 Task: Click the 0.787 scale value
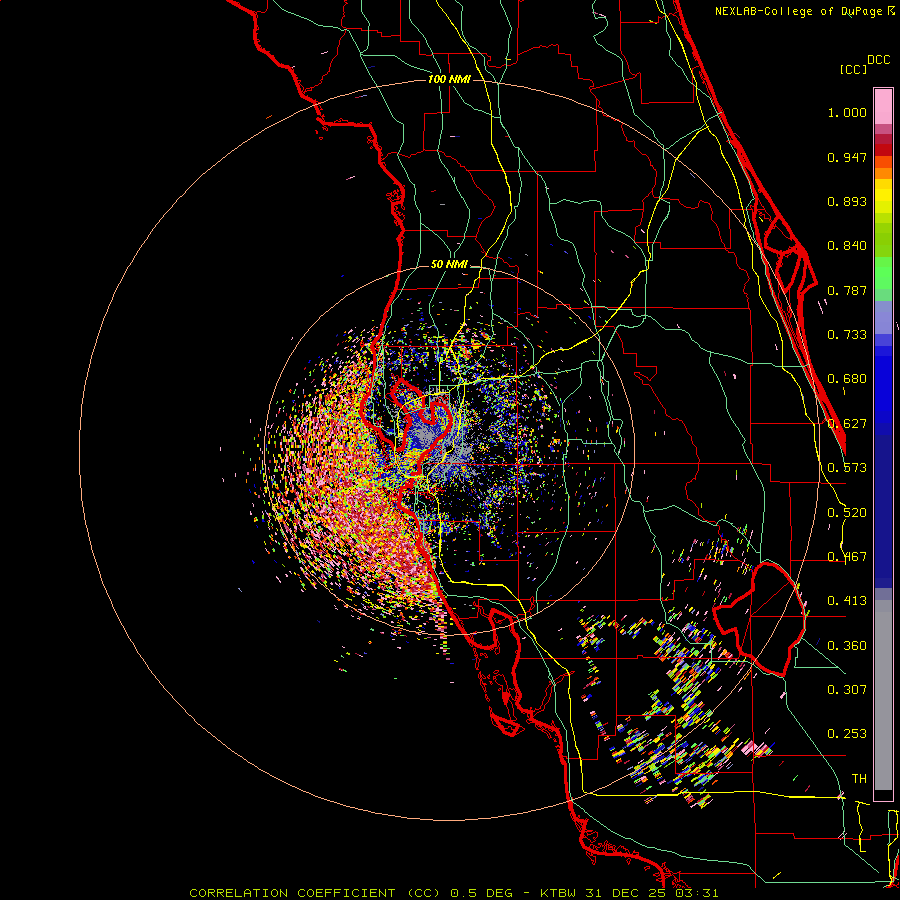(847, 290)
